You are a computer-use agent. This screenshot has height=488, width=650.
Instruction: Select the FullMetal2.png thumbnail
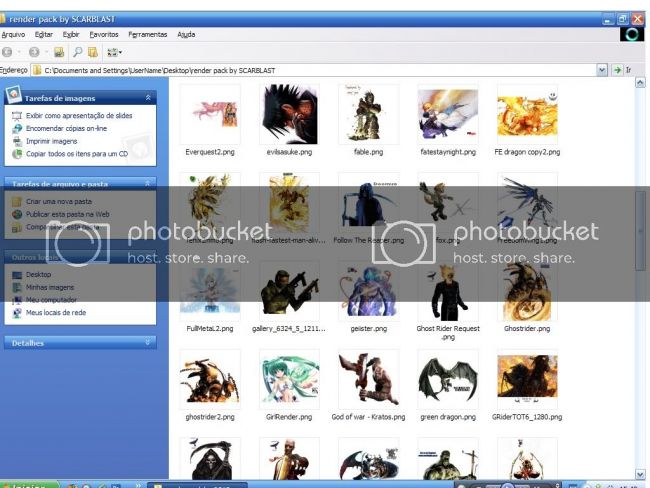click(210, 291)
